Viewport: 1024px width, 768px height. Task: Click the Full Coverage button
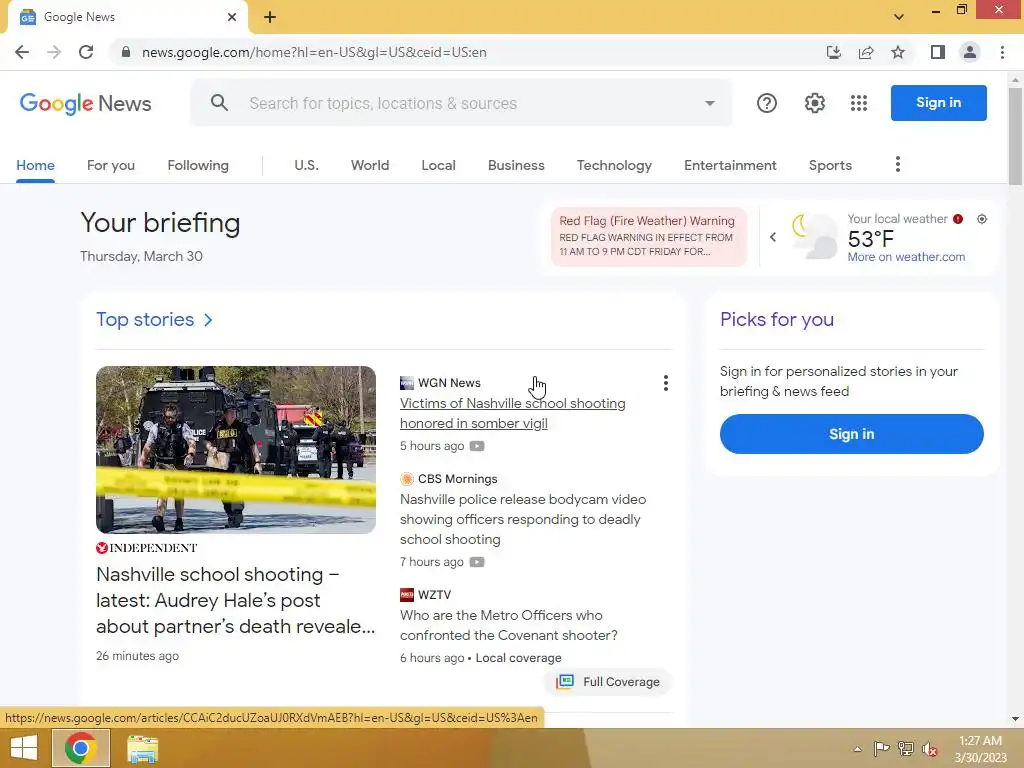pyautogui.click(x=608, y=682)
